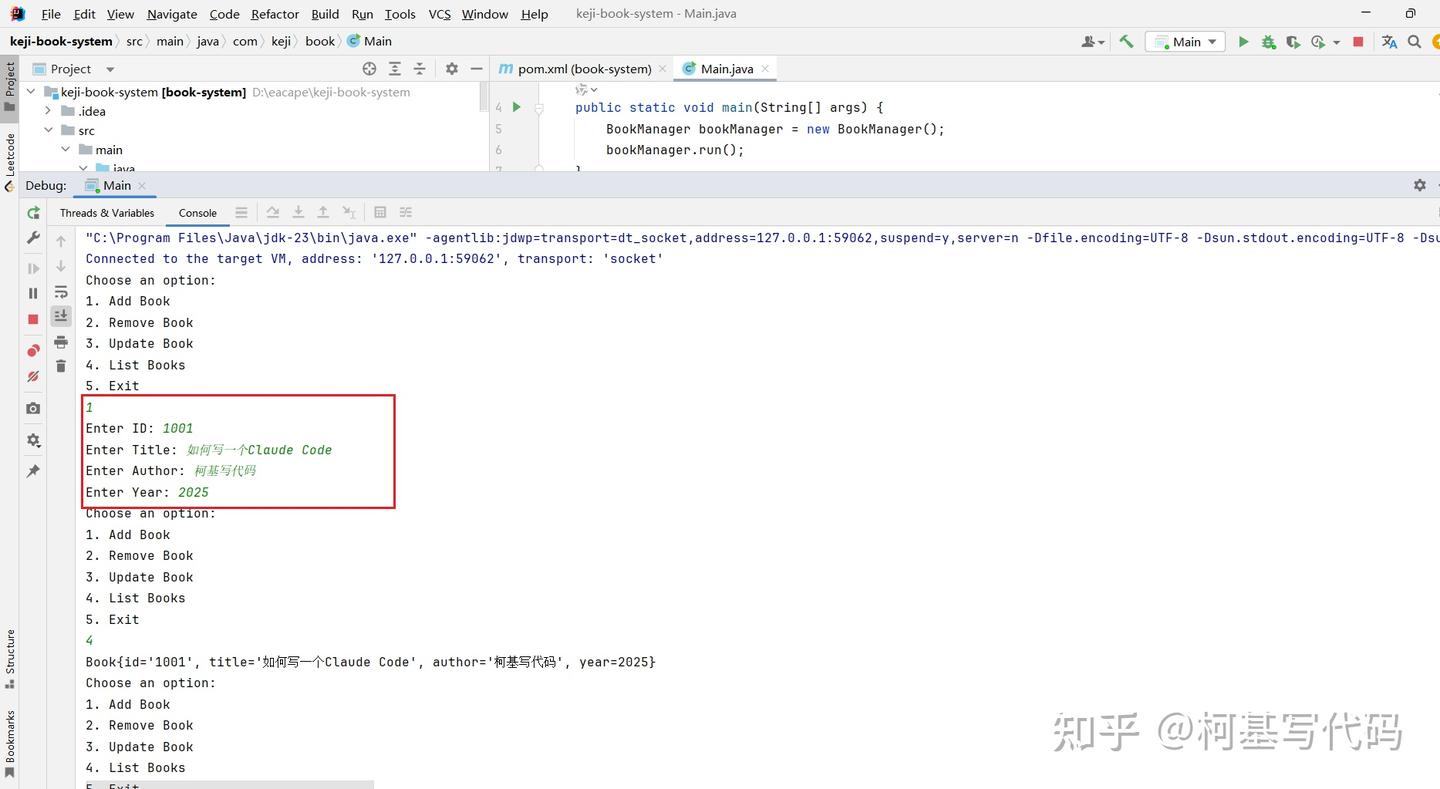Open the Refactor menu
Image resolution: width=1440 pixels, height=789 pixels.
275,14
